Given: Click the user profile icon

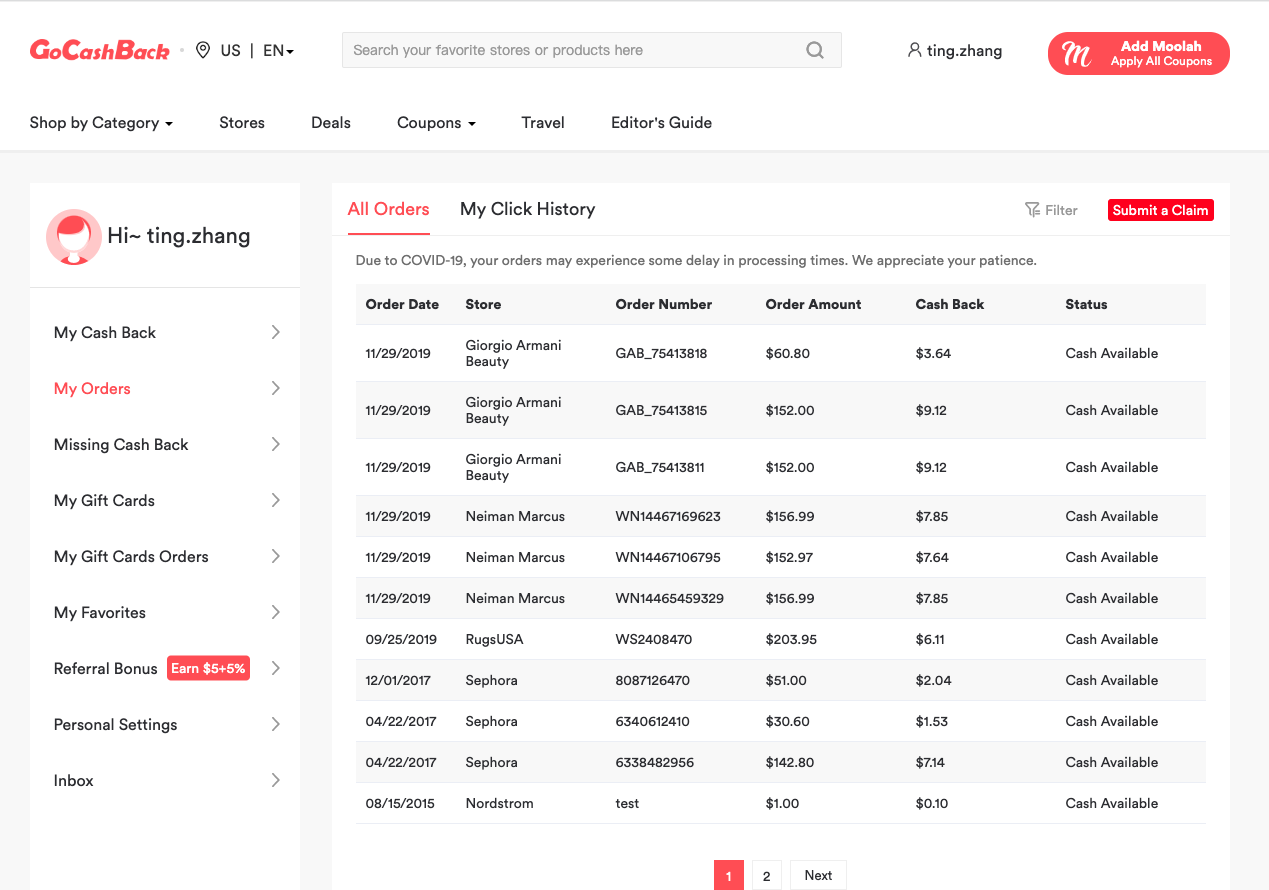Looking at the screenshot, I should (x=914, y=50).
